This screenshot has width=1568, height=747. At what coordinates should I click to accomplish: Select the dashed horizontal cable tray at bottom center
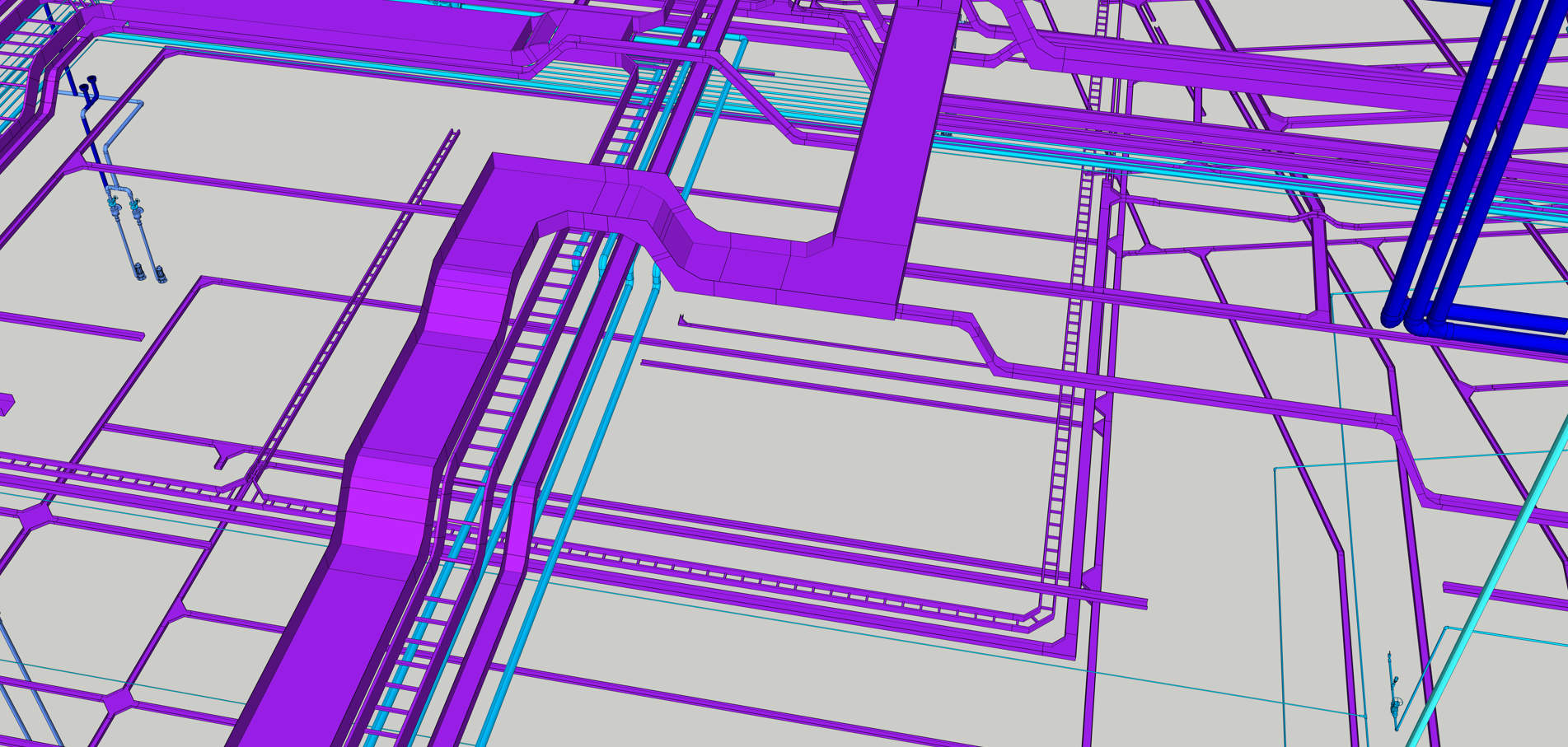point(742,577)
